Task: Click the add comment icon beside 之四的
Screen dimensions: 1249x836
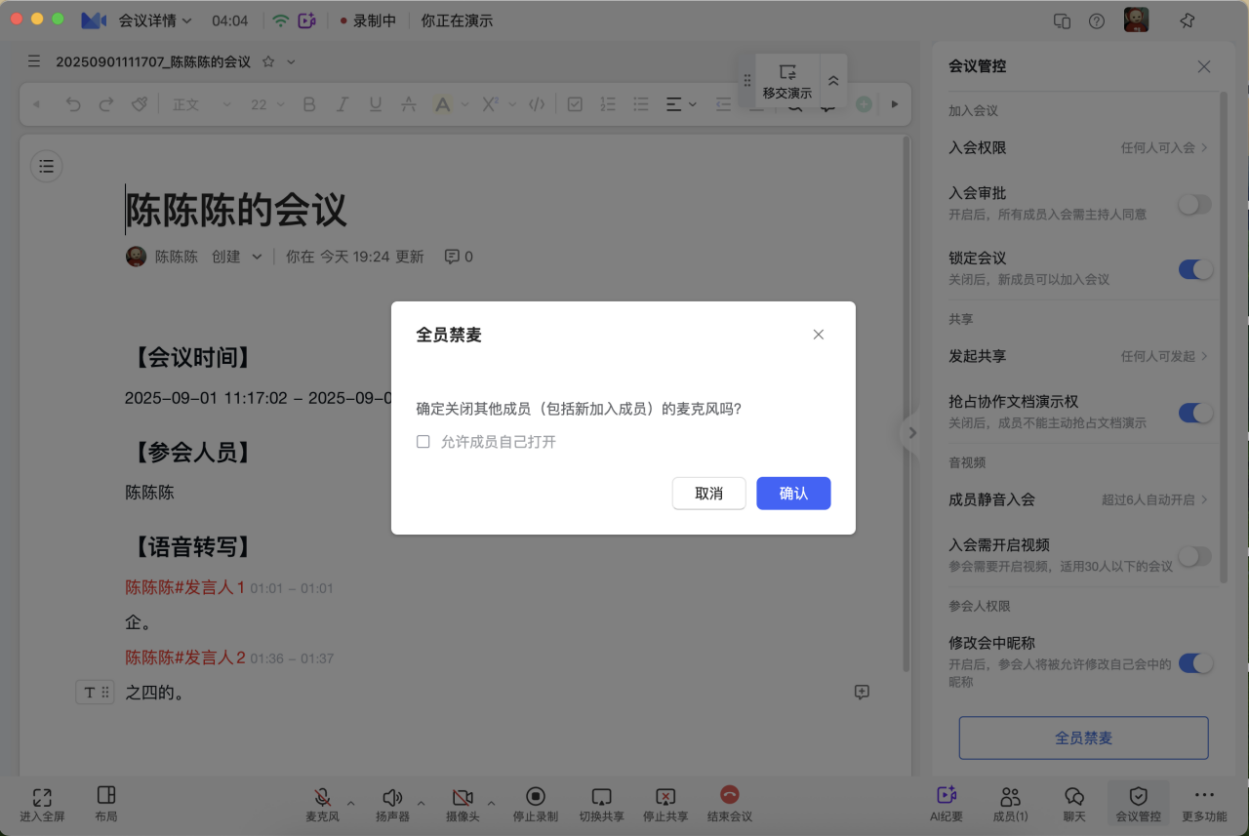Action: [x=861, y=692]
